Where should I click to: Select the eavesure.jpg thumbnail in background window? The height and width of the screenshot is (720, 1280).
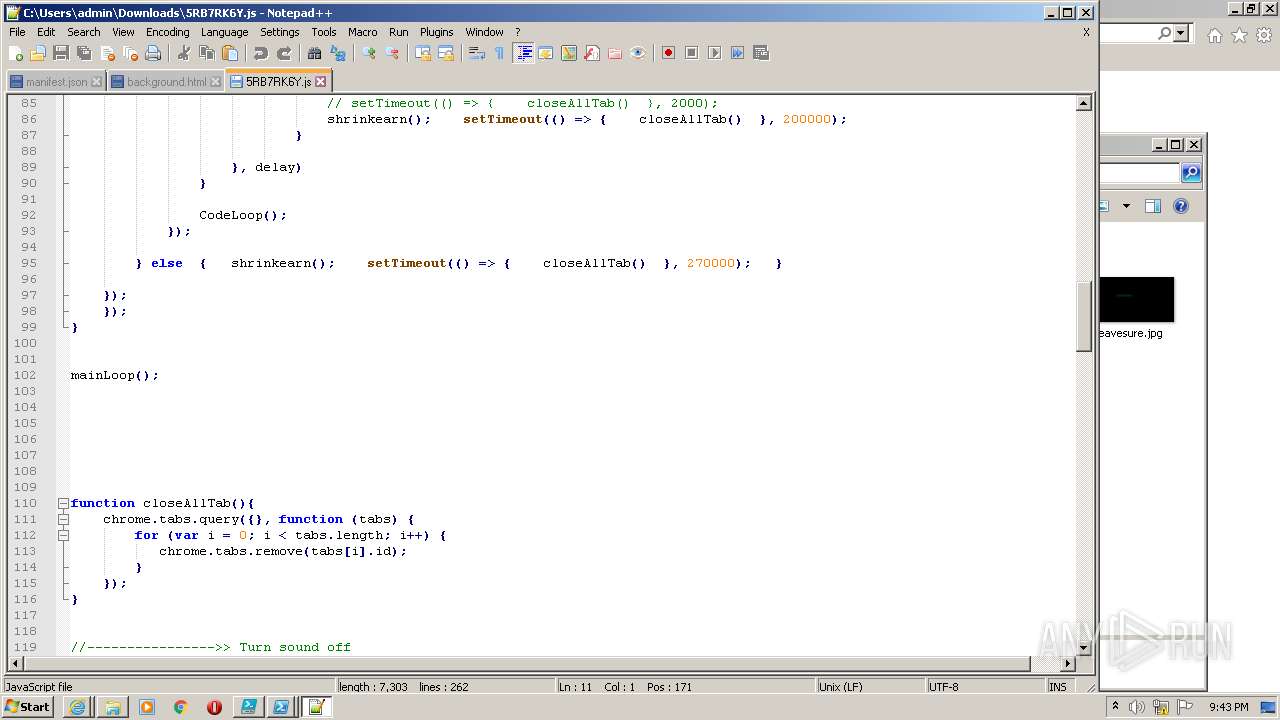point(1136,300)
